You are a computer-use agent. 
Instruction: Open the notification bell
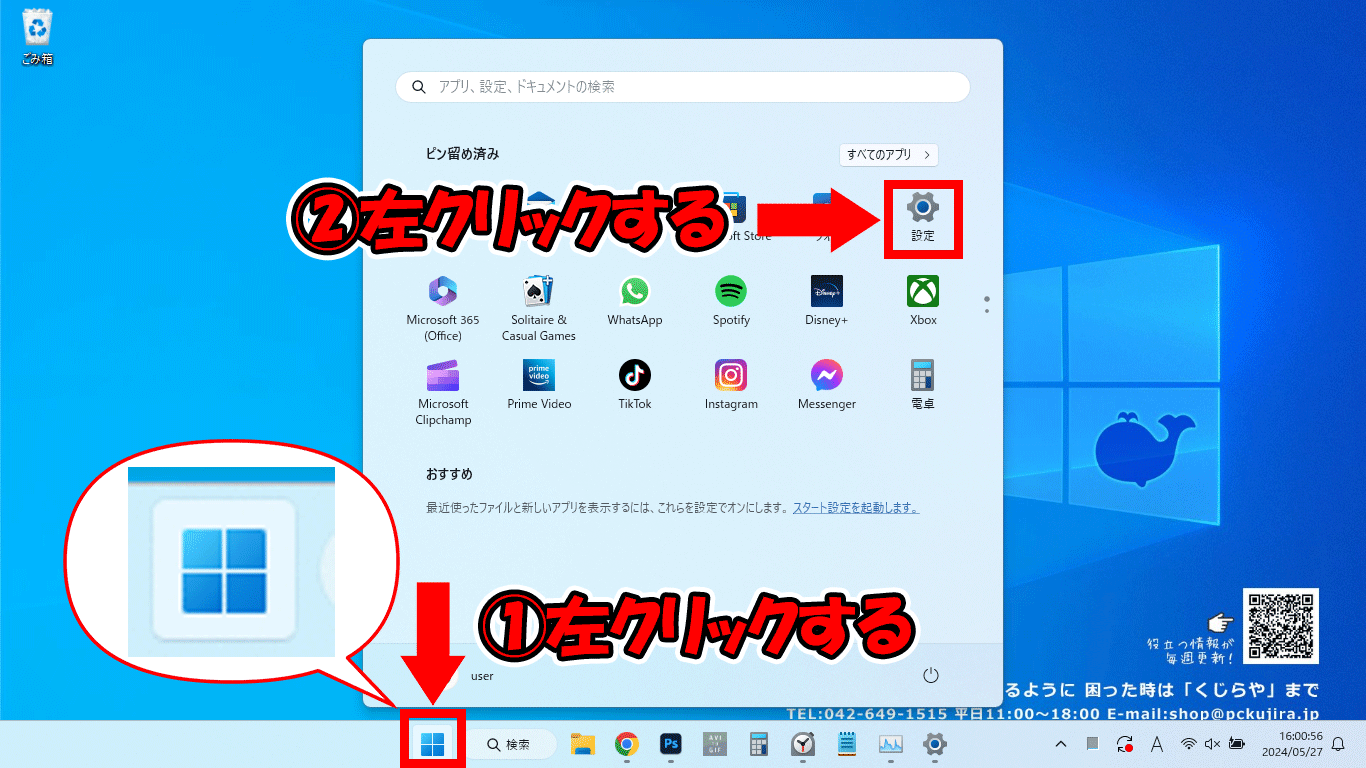pos(1338,745)
